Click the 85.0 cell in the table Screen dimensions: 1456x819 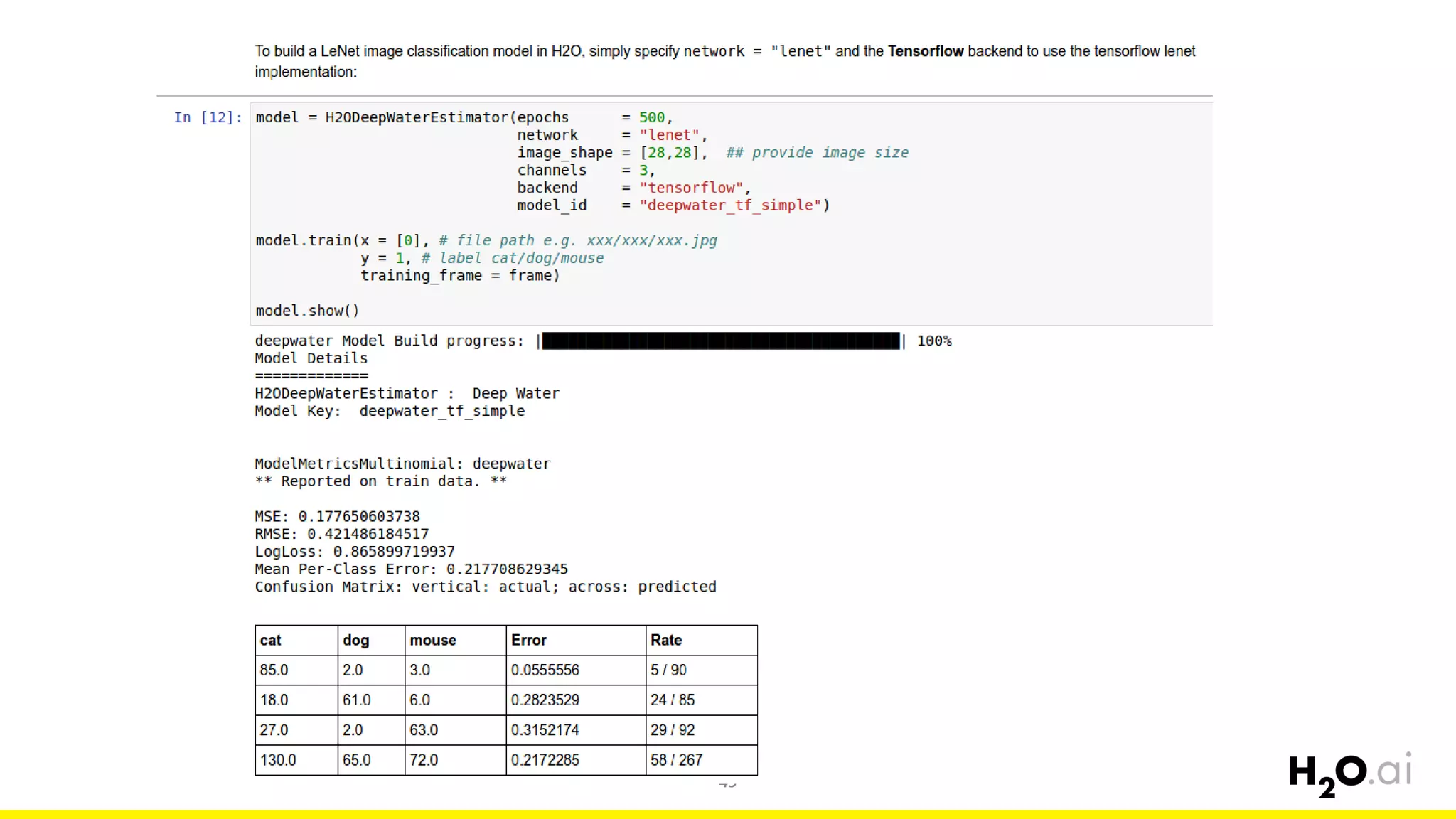coord(274,670)
